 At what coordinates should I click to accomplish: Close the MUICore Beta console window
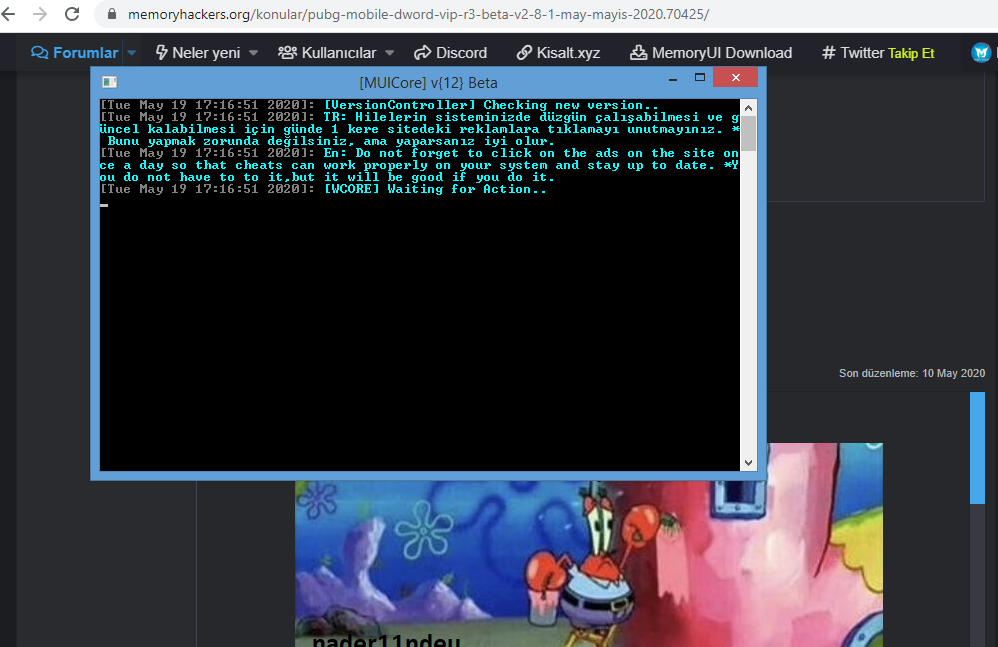(736, 78)
